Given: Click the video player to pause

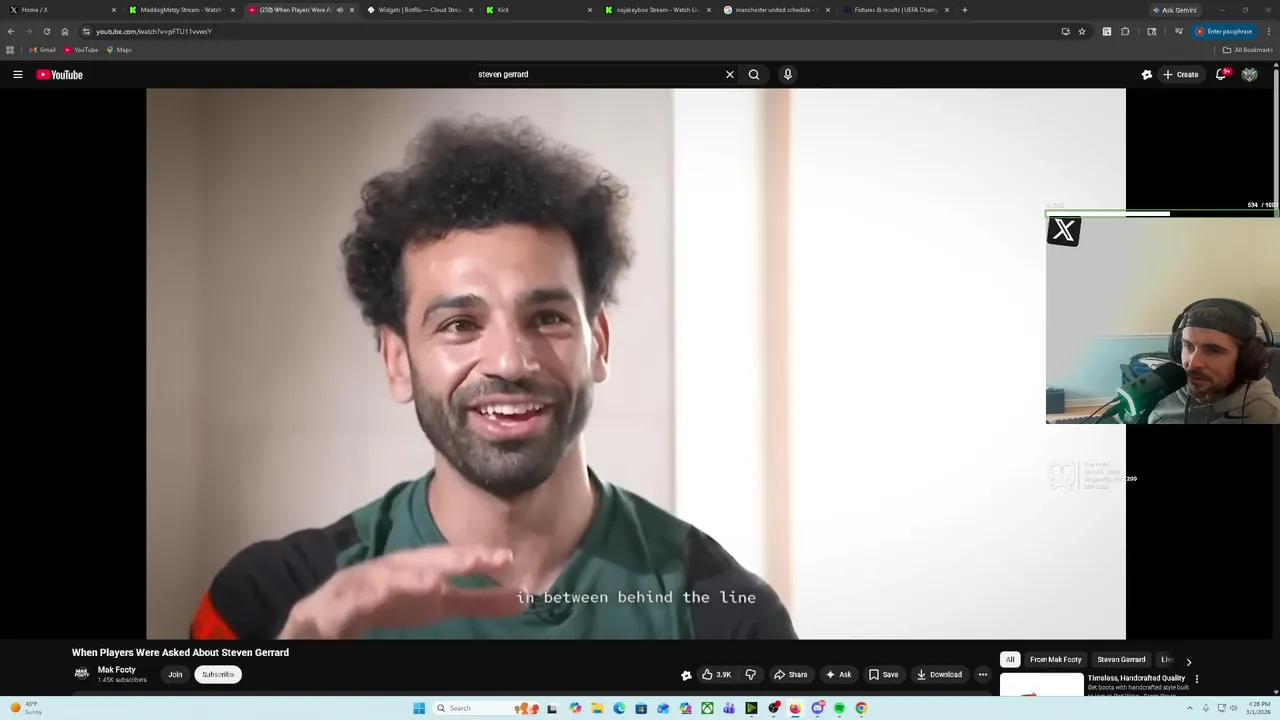Looking at the screenshot, I should (x=636, y=363).
